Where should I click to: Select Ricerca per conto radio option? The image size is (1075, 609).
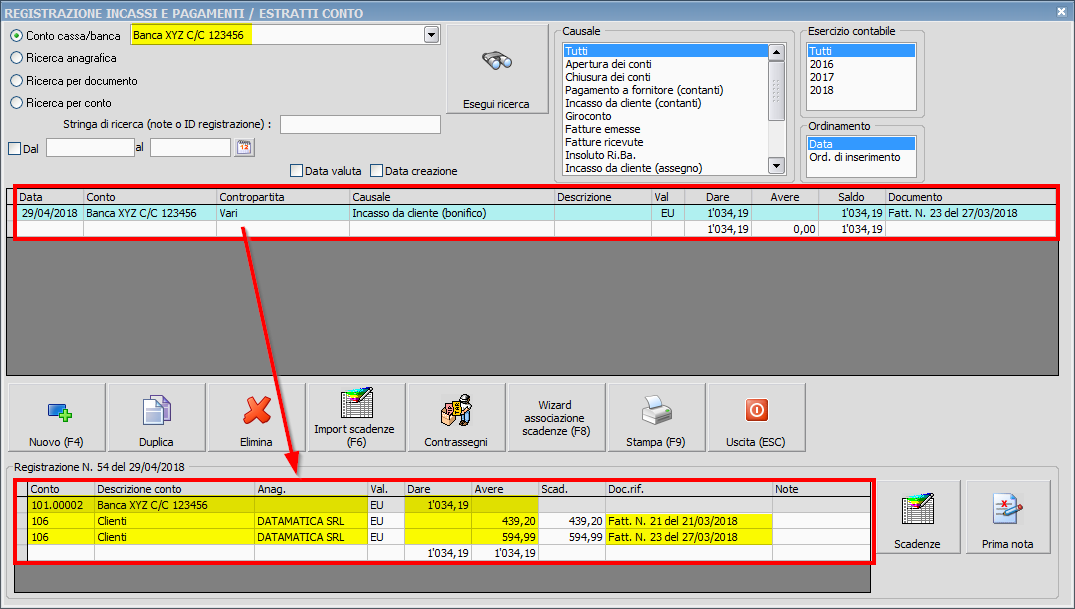(16, 103)
